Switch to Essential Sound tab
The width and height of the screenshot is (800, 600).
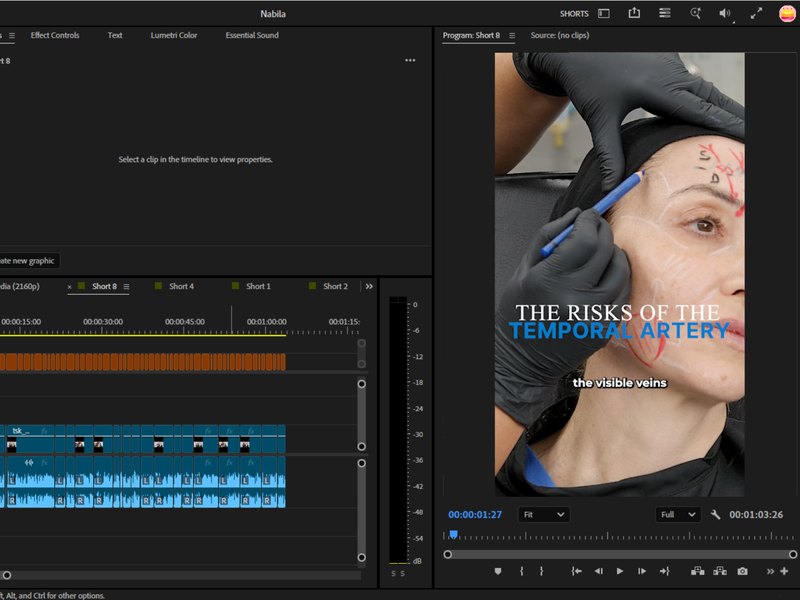point(252,35)
